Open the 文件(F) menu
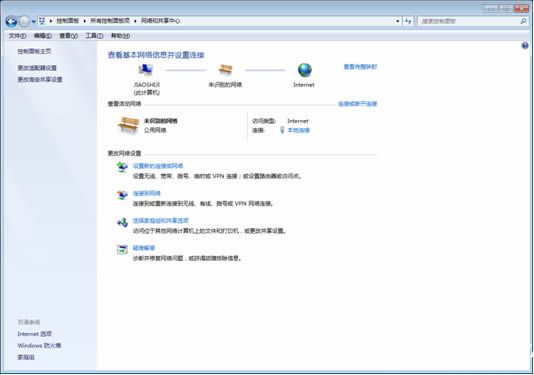 17,36
